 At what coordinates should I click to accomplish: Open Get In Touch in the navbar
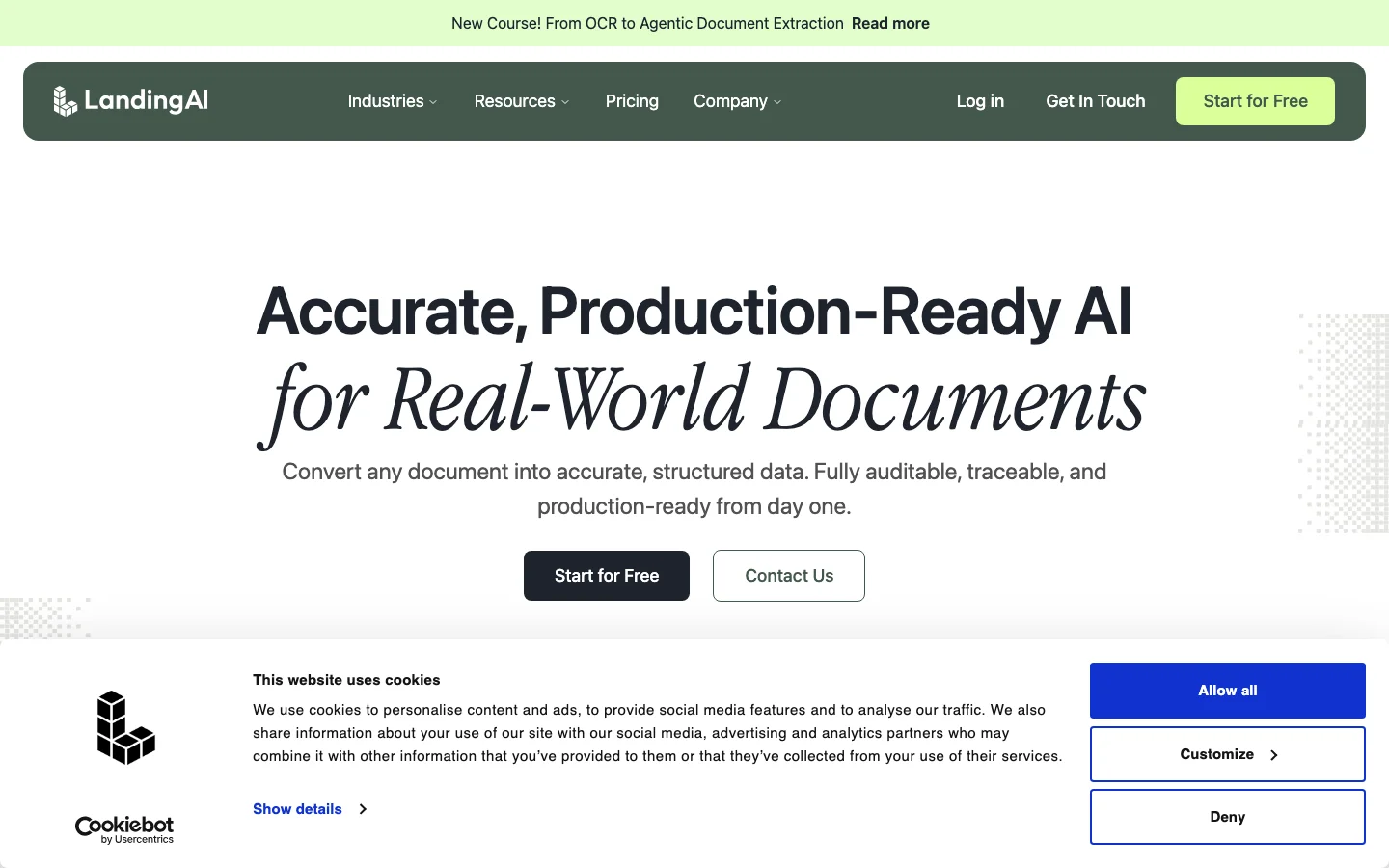point(1096,101)
